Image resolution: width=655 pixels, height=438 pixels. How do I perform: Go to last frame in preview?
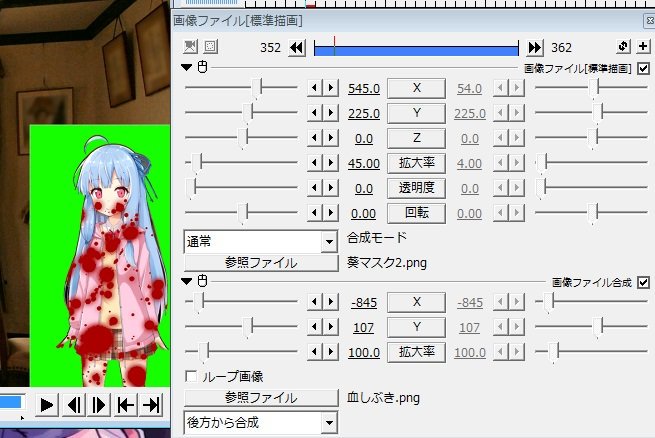(151, 405)
